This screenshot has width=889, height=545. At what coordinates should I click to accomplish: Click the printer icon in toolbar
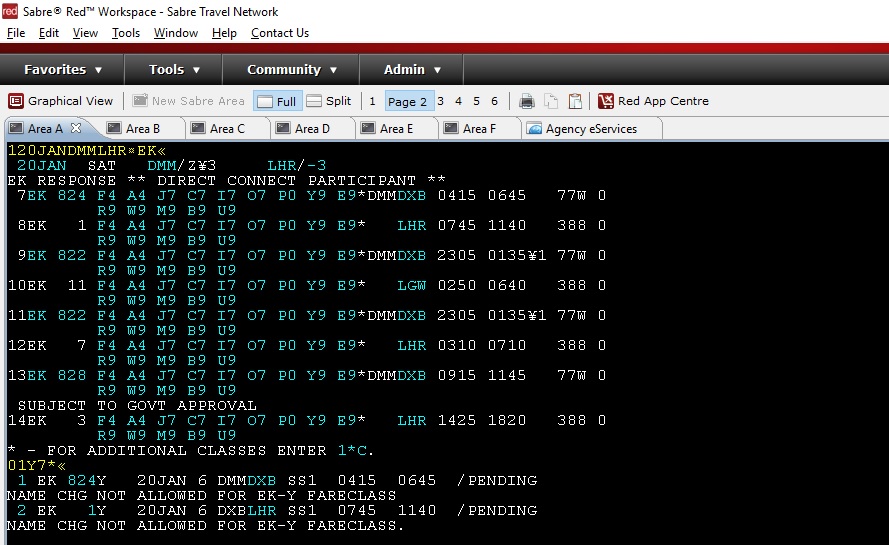527,101
